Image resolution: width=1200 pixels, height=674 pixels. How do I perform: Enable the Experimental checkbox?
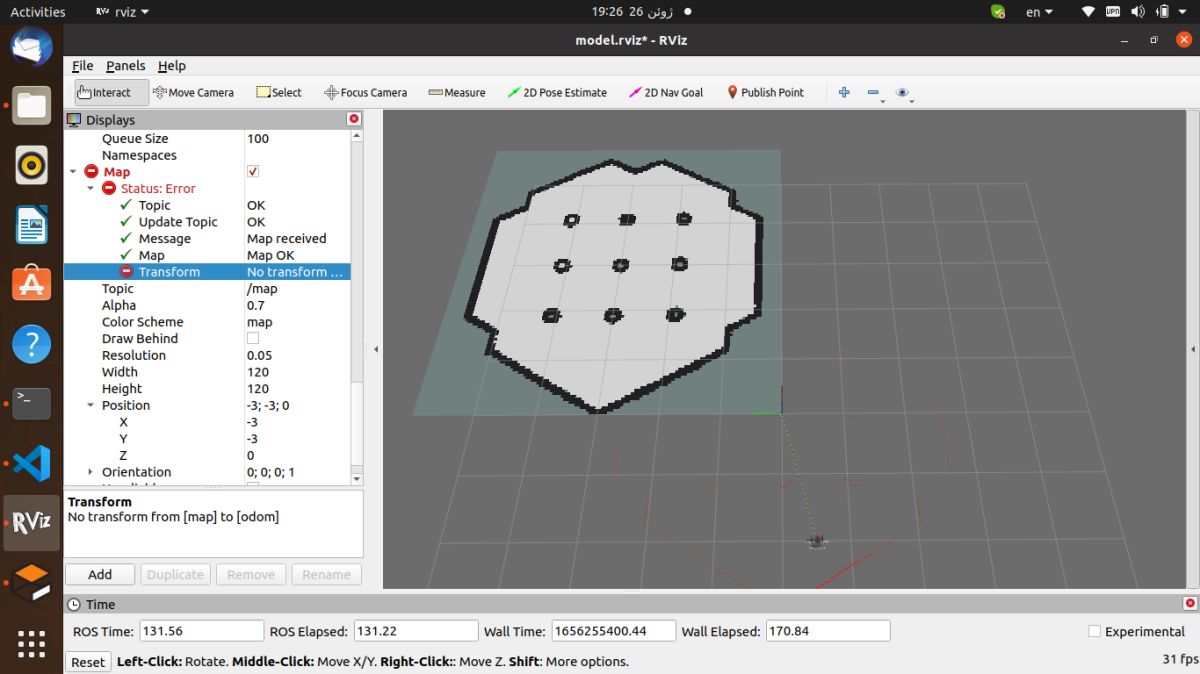click(1094, 631)
